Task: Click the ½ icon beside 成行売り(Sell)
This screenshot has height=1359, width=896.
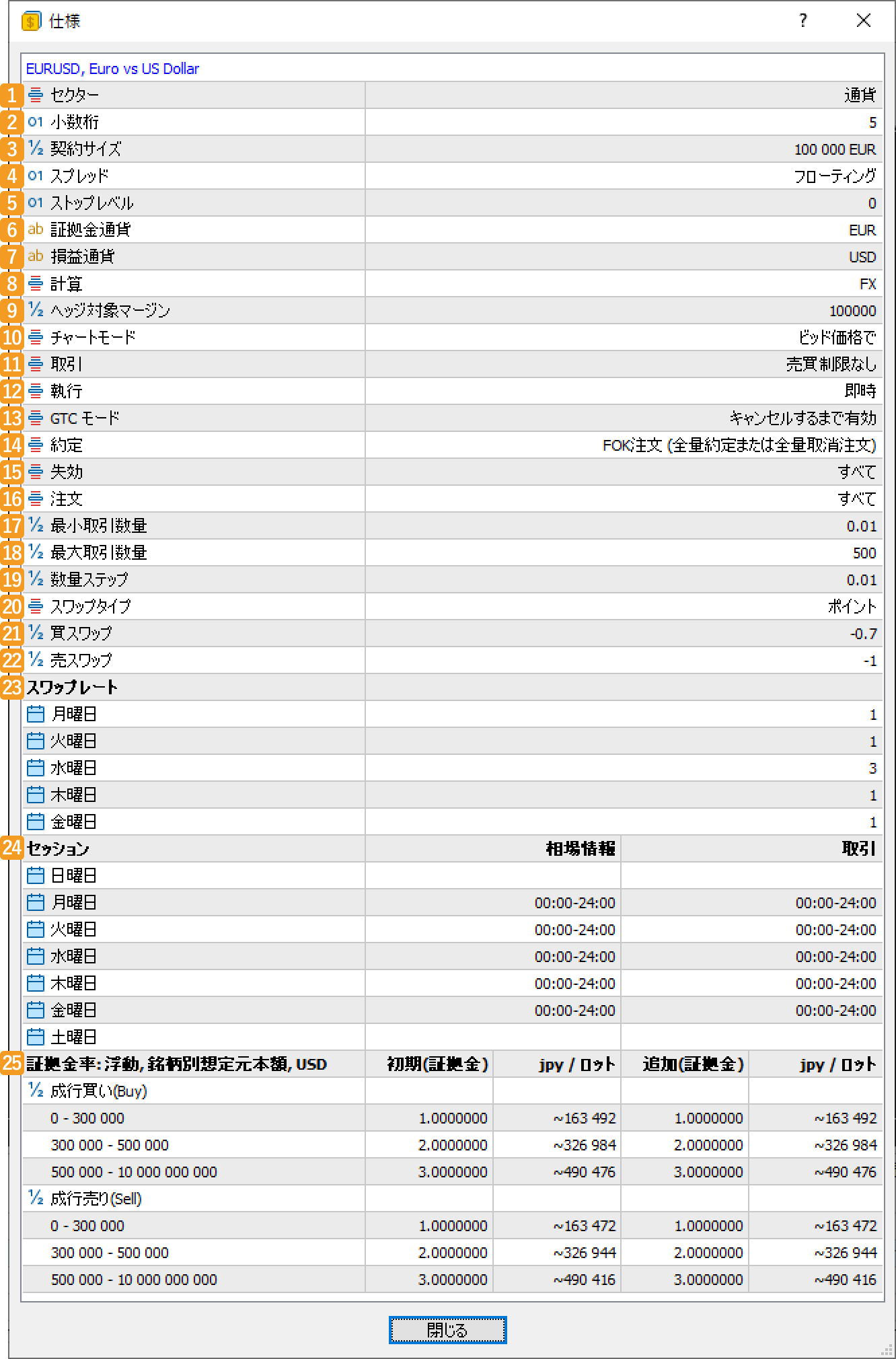Action: tap(36, 1198)
